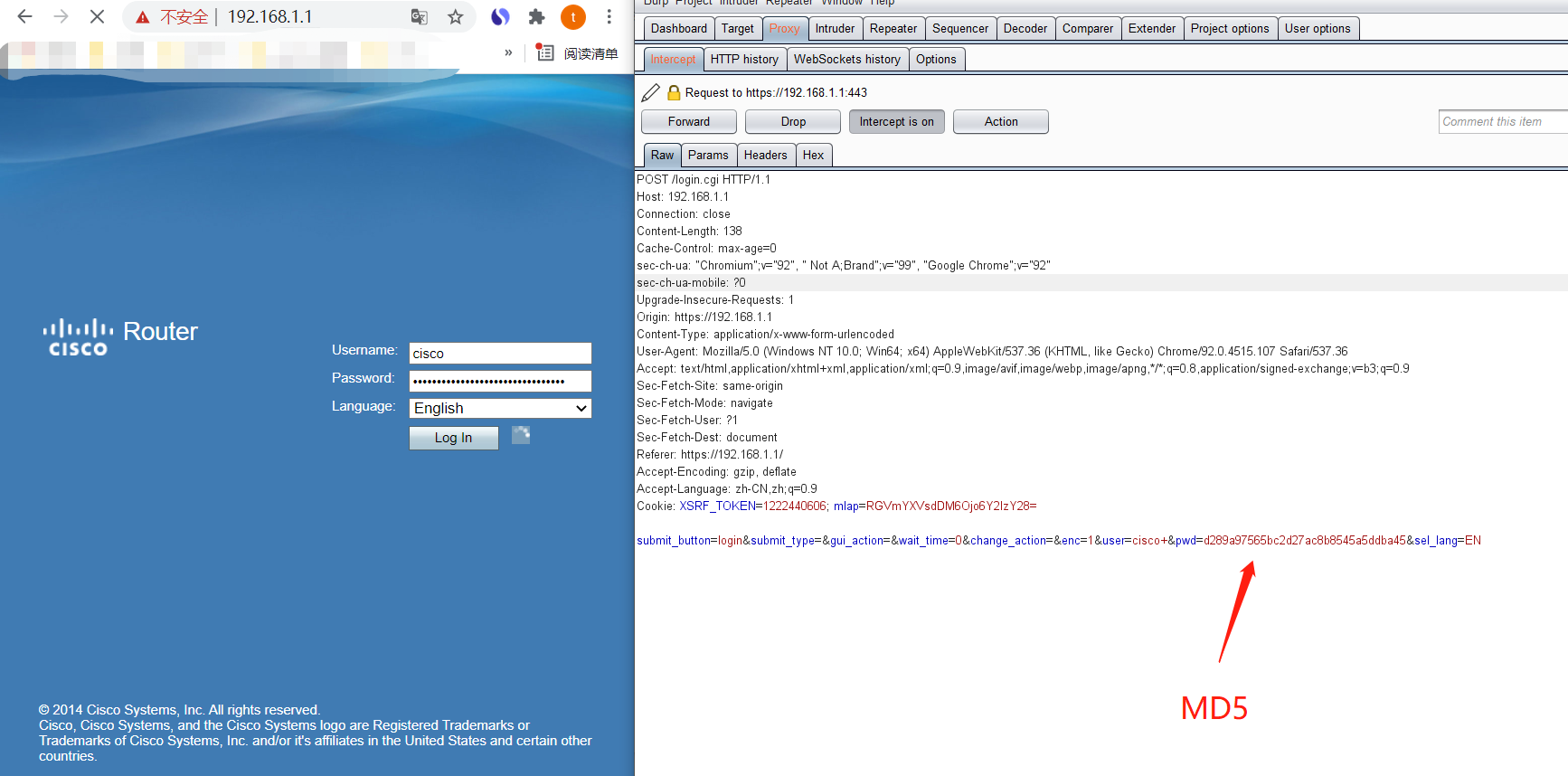Open the orange profile avatar
The width and height of the screenshot is (1568, 776).
(573, 16)
